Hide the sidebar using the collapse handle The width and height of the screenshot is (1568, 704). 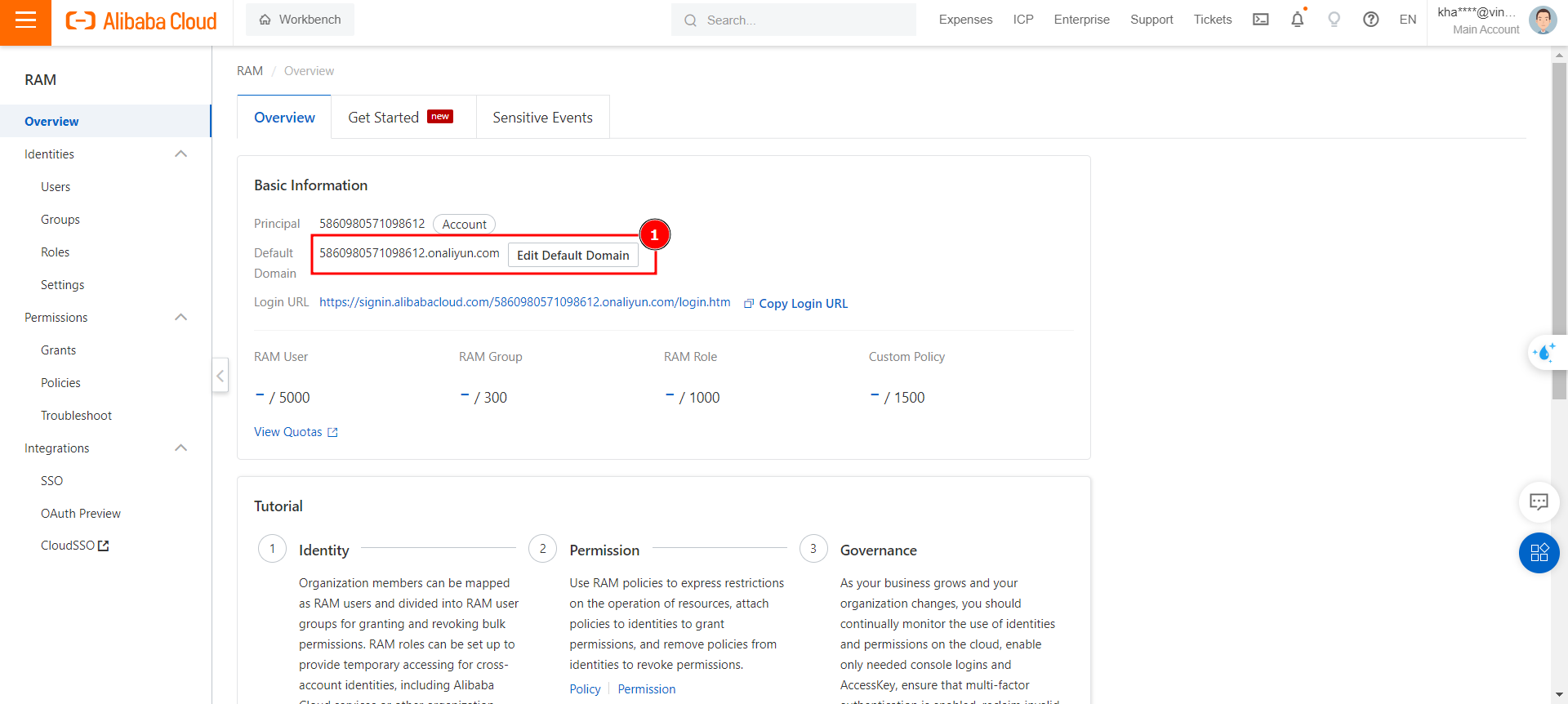[220, 376]
